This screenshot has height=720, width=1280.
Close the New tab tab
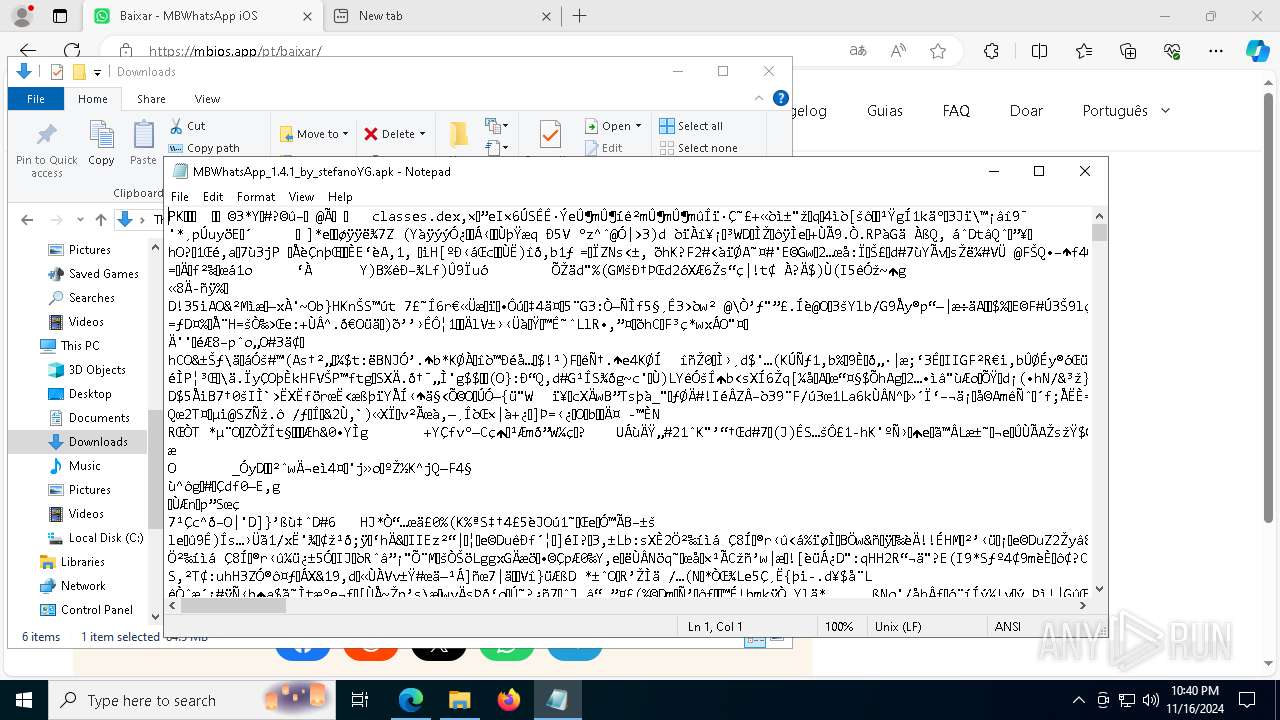[x=547, y=16]
